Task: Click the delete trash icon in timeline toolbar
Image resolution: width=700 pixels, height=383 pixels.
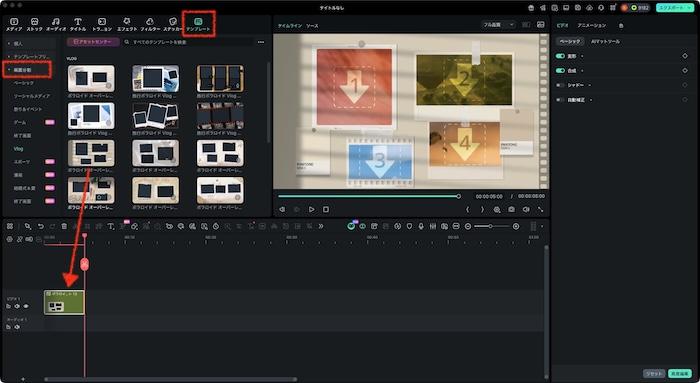Action: 64,226
